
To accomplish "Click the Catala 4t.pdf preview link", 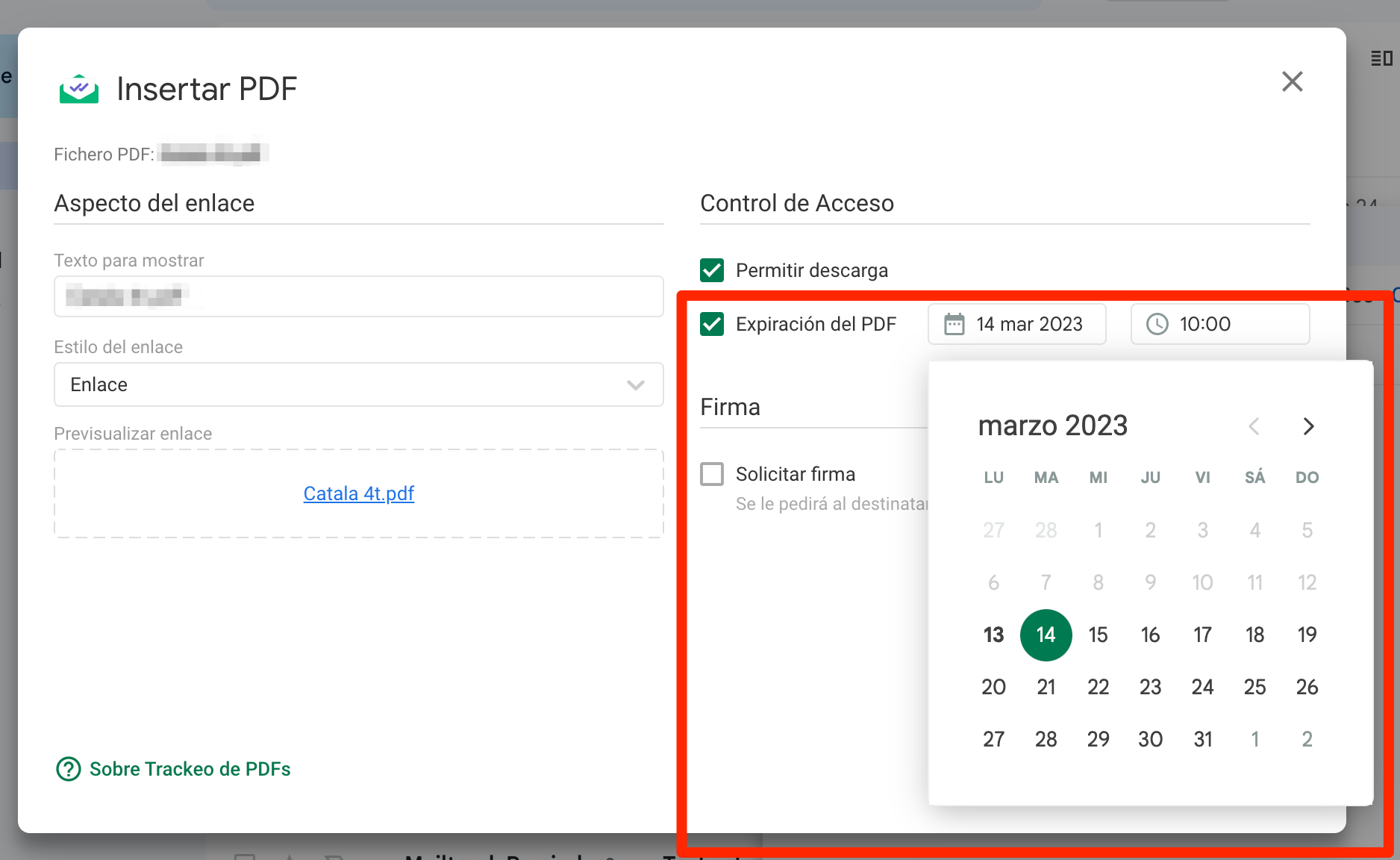I will point(358,493).
